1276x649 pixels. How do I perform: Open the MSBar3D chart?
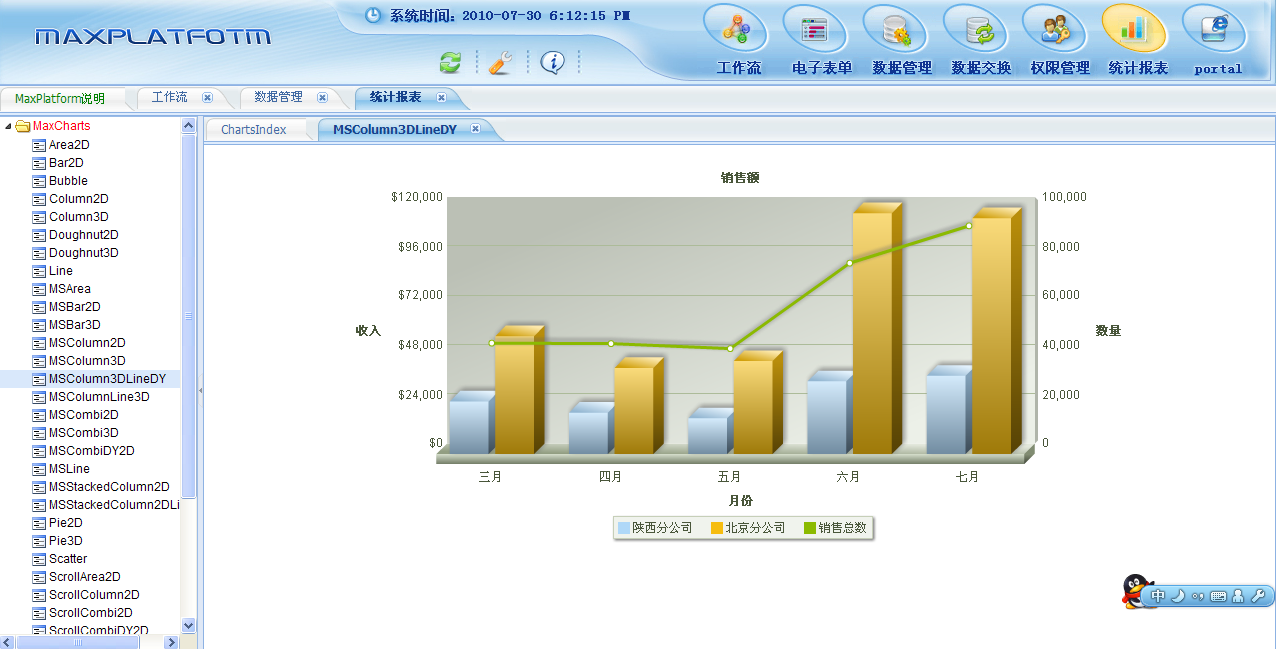click(x=75, y=325)
